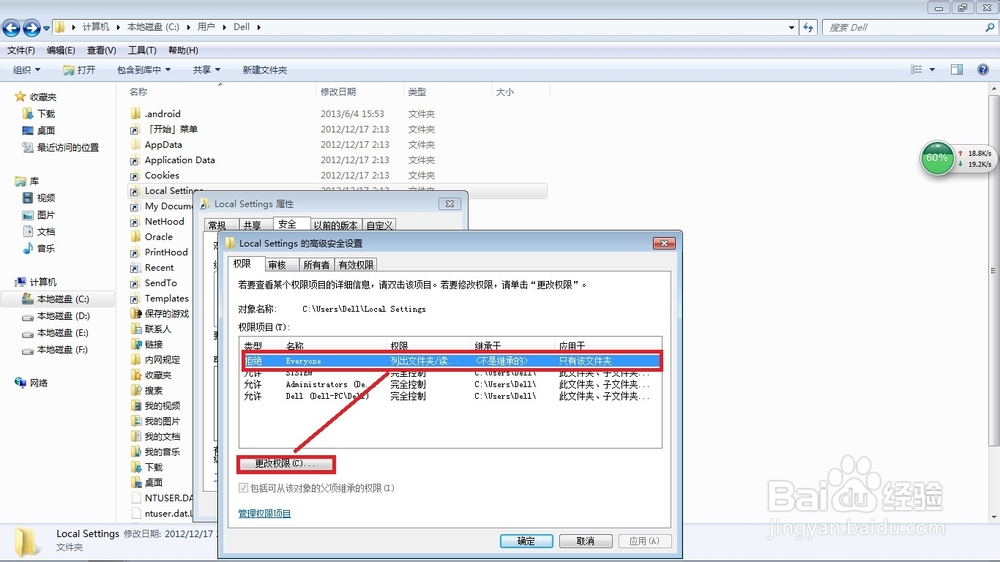1000x562 pixels.
Task: Open the help question mark icon
Action: click(983, 70)
